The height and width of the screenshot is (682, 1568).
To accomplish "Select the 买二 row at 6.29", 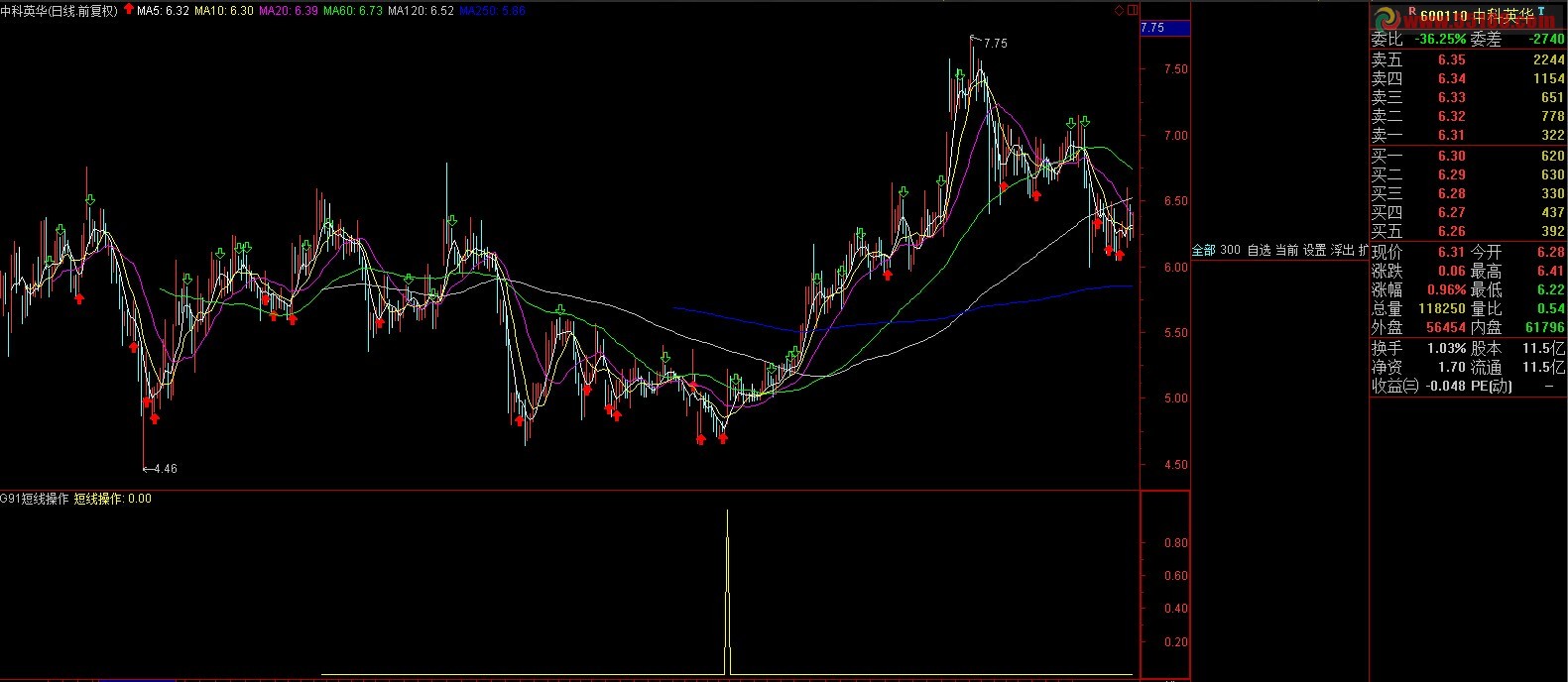I will (x=1468, y=174).
